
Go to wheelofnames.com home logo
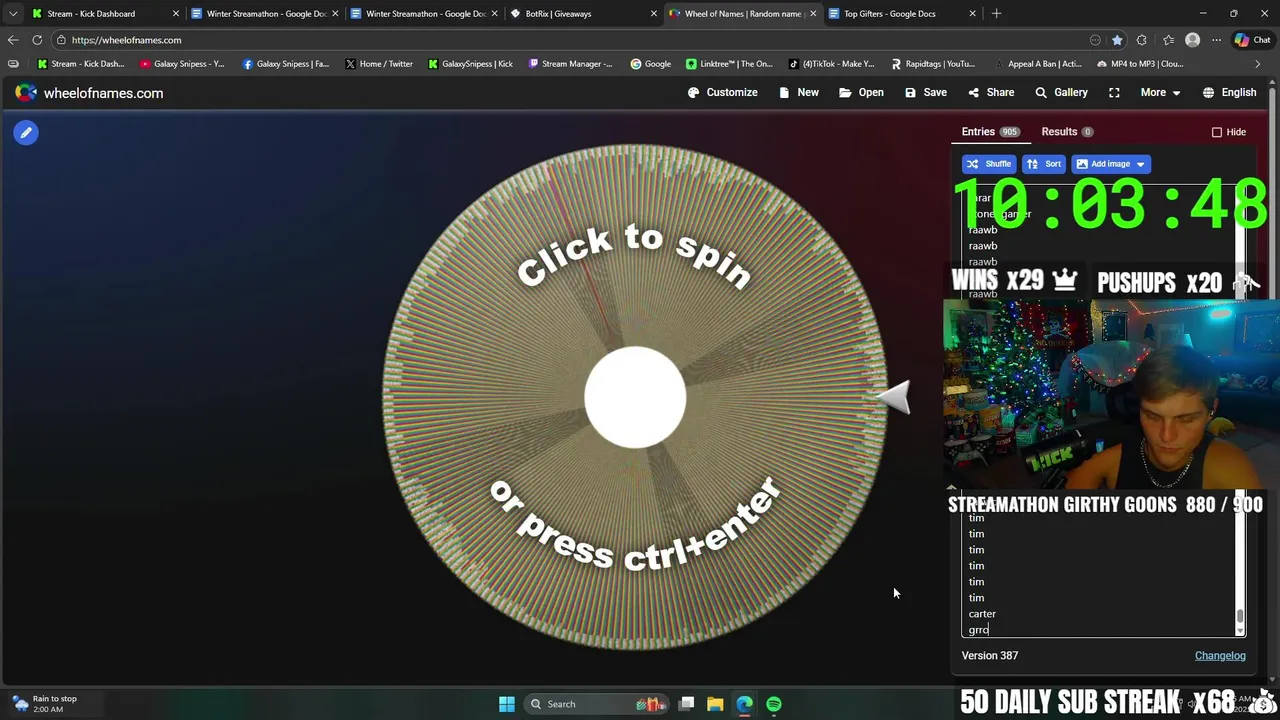(x=89, y=93)
